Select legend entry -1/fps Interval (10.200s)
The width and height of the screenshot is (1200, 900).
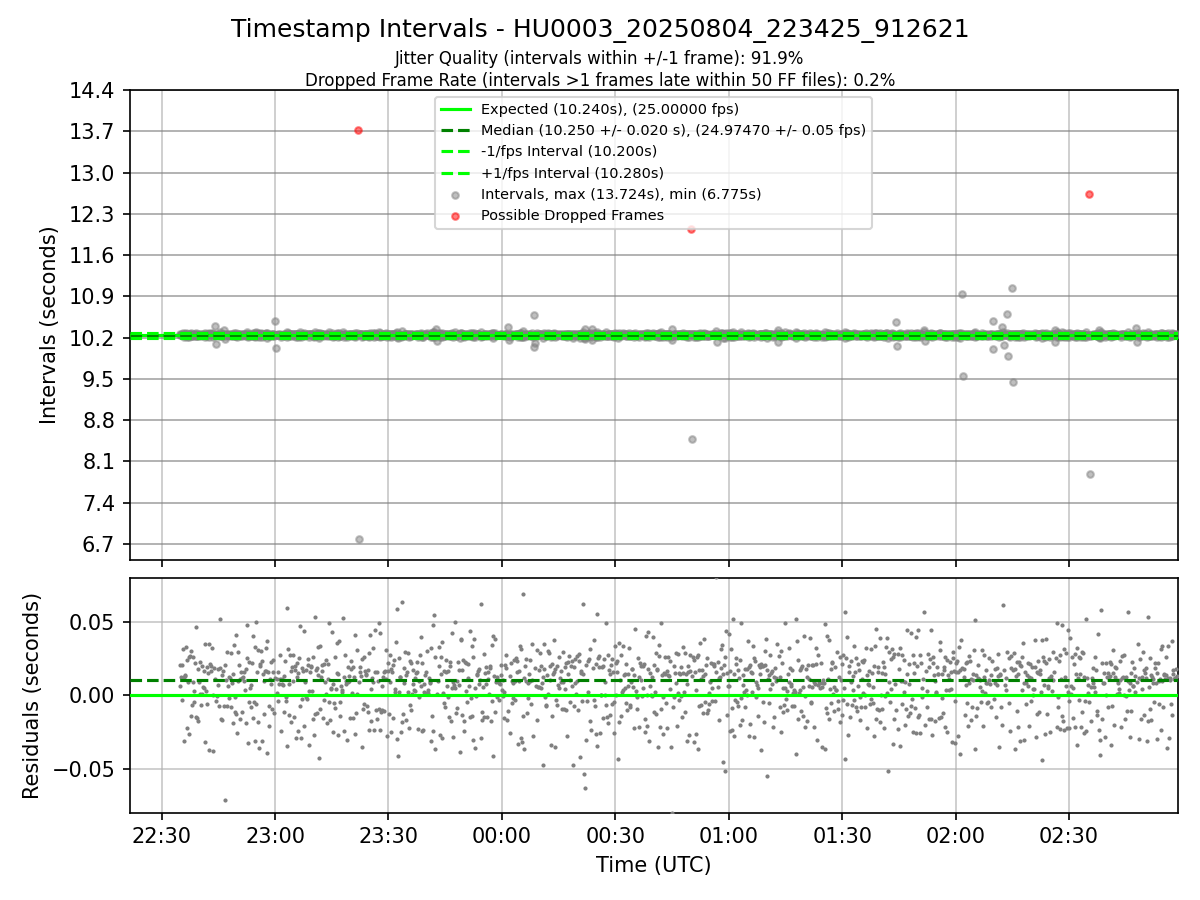(x=569, y=151)
